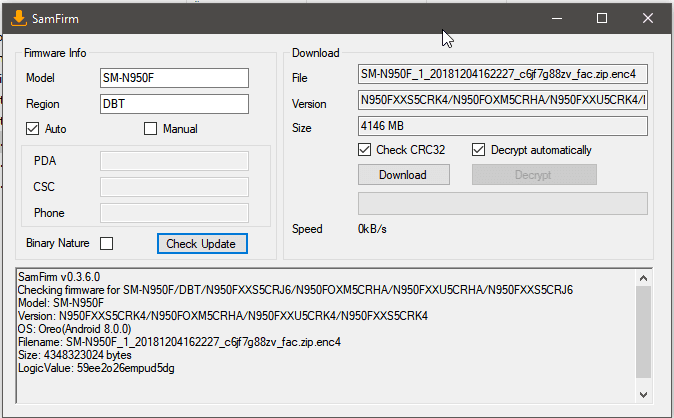Click the 'SamFirm v0.3.6.0' log line
Image resolution: width=674 pixels, height=418 pixels.
59,277
